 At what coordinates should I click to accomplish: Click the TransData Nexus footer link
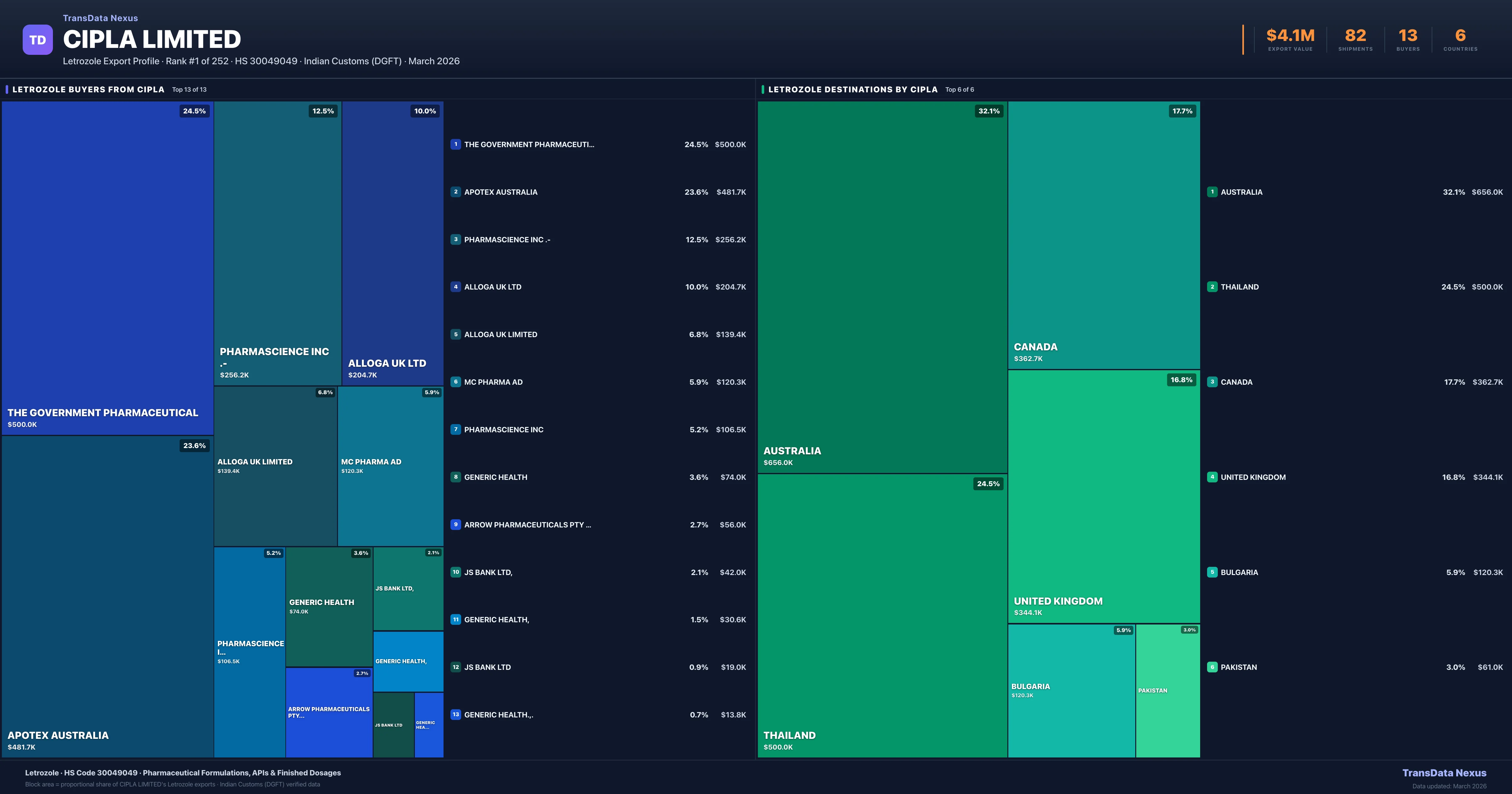click(1444, 773)
